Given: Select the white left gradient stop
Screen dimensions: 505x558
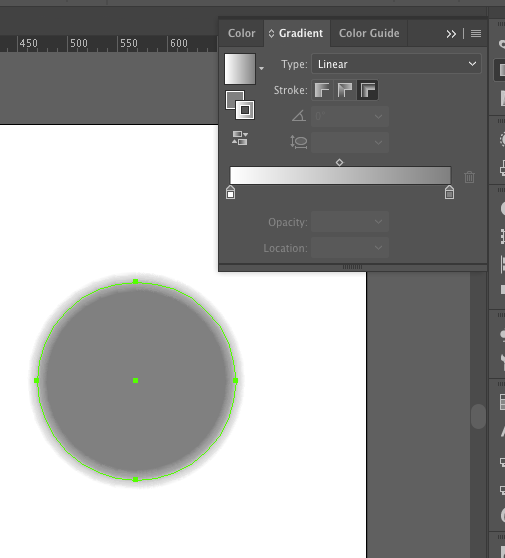Looking at the screenshot, I should pos(231,193).
